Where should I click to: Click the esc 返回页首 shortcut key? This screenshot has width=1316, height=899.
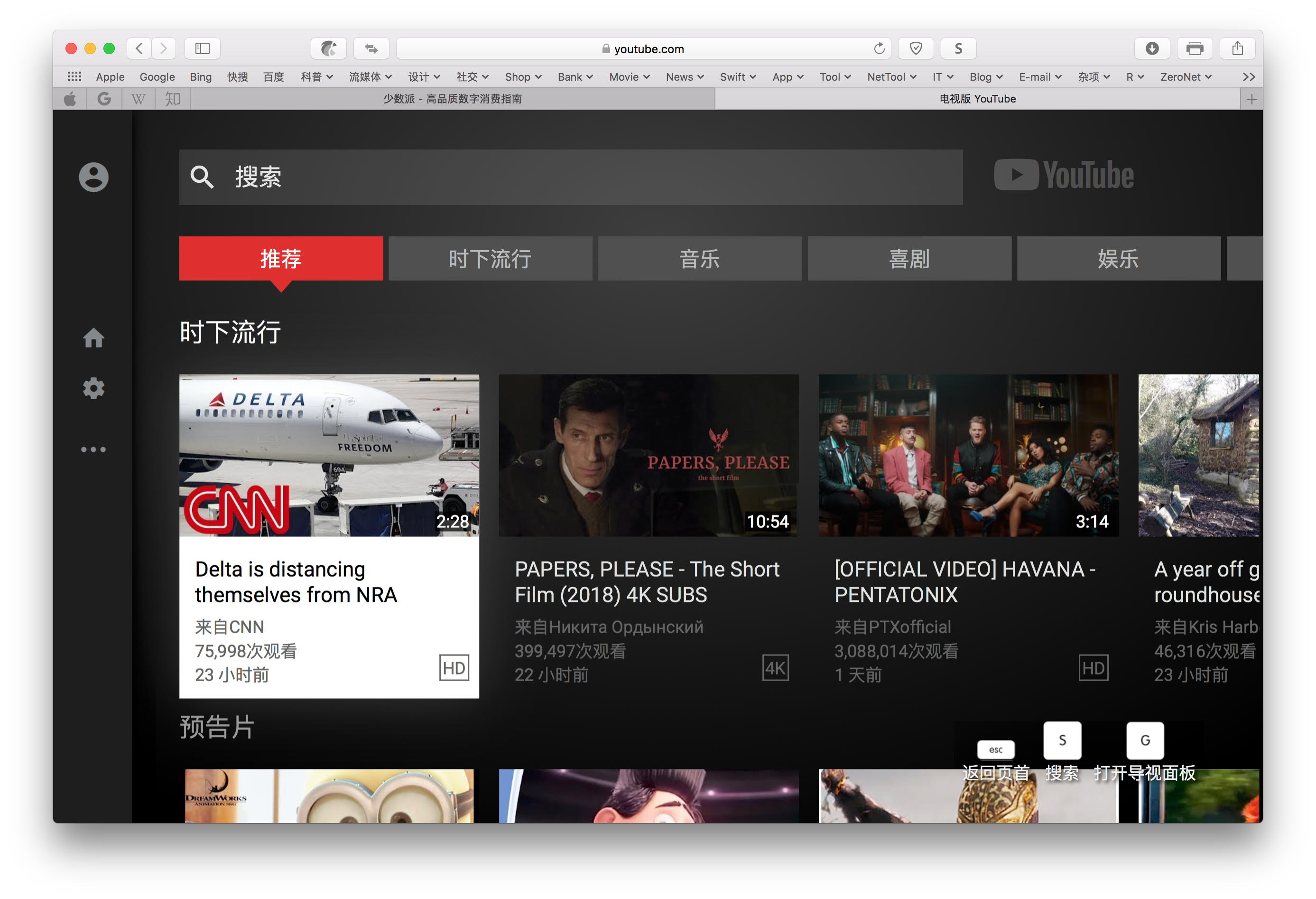[x=995, y=749]
